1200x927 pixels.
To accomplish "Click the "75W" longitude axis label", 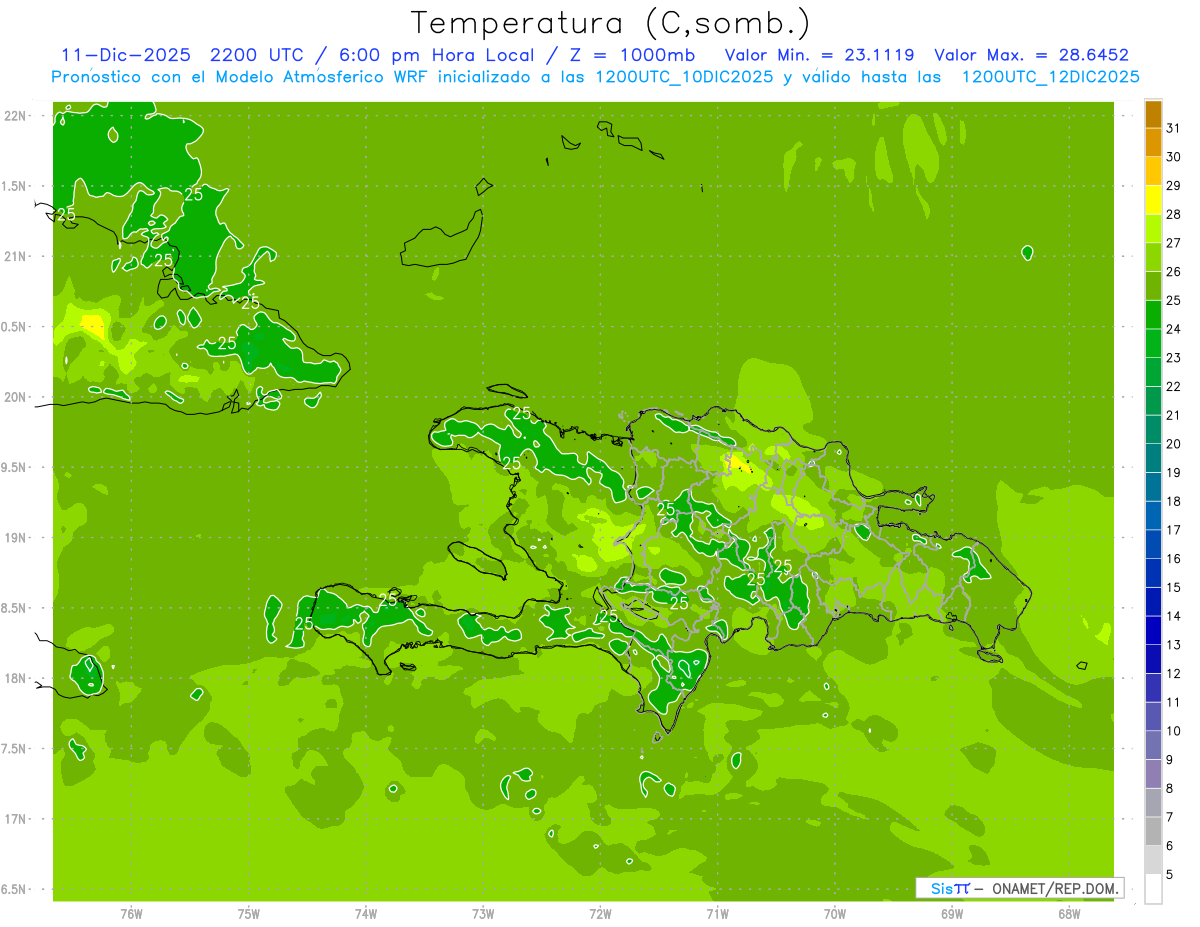I will click(x=249, y=913).
